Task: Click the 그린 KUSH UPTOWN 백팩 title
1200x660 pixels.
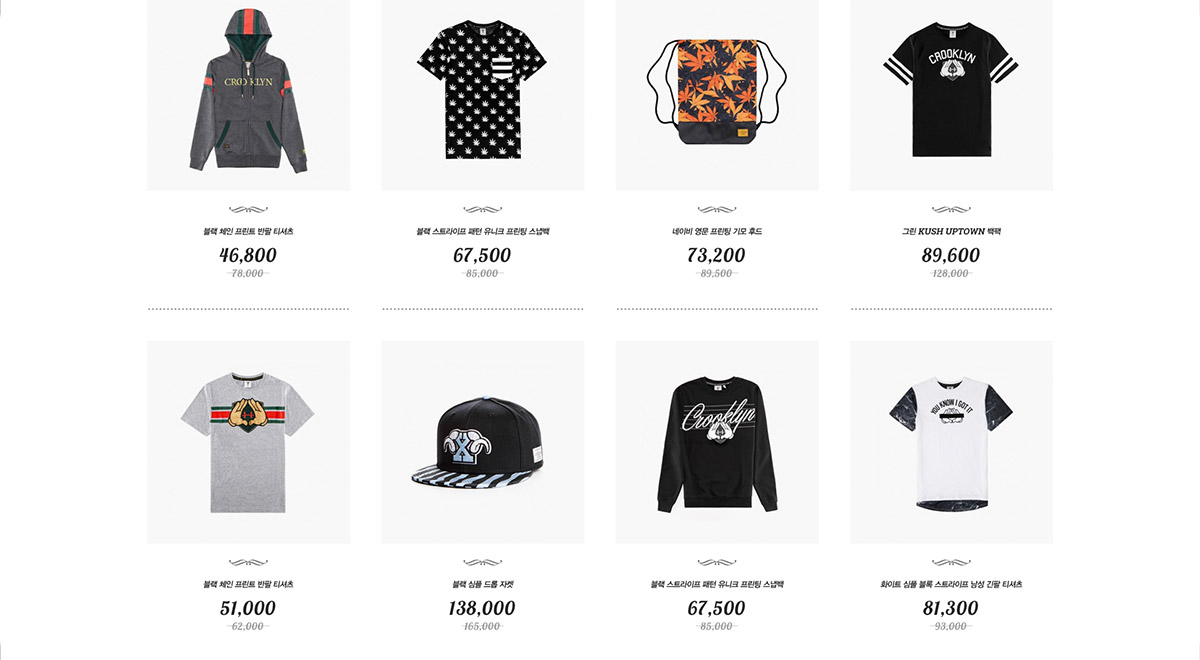Action: [951, 231]
